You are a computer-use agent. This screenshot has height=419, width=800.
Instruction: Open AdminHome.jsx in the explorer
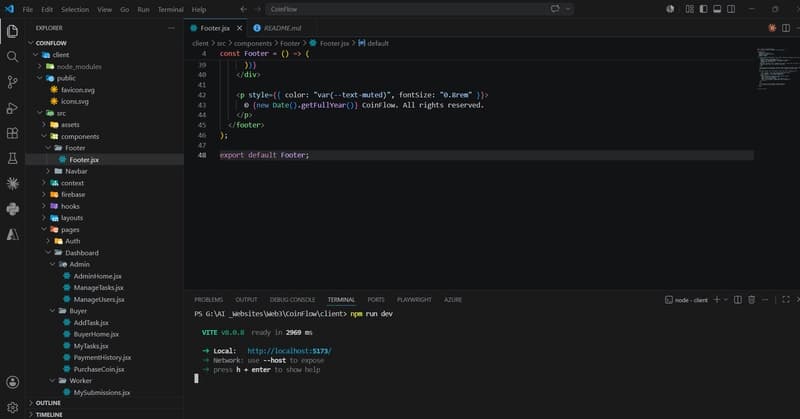tap(92, 276)
